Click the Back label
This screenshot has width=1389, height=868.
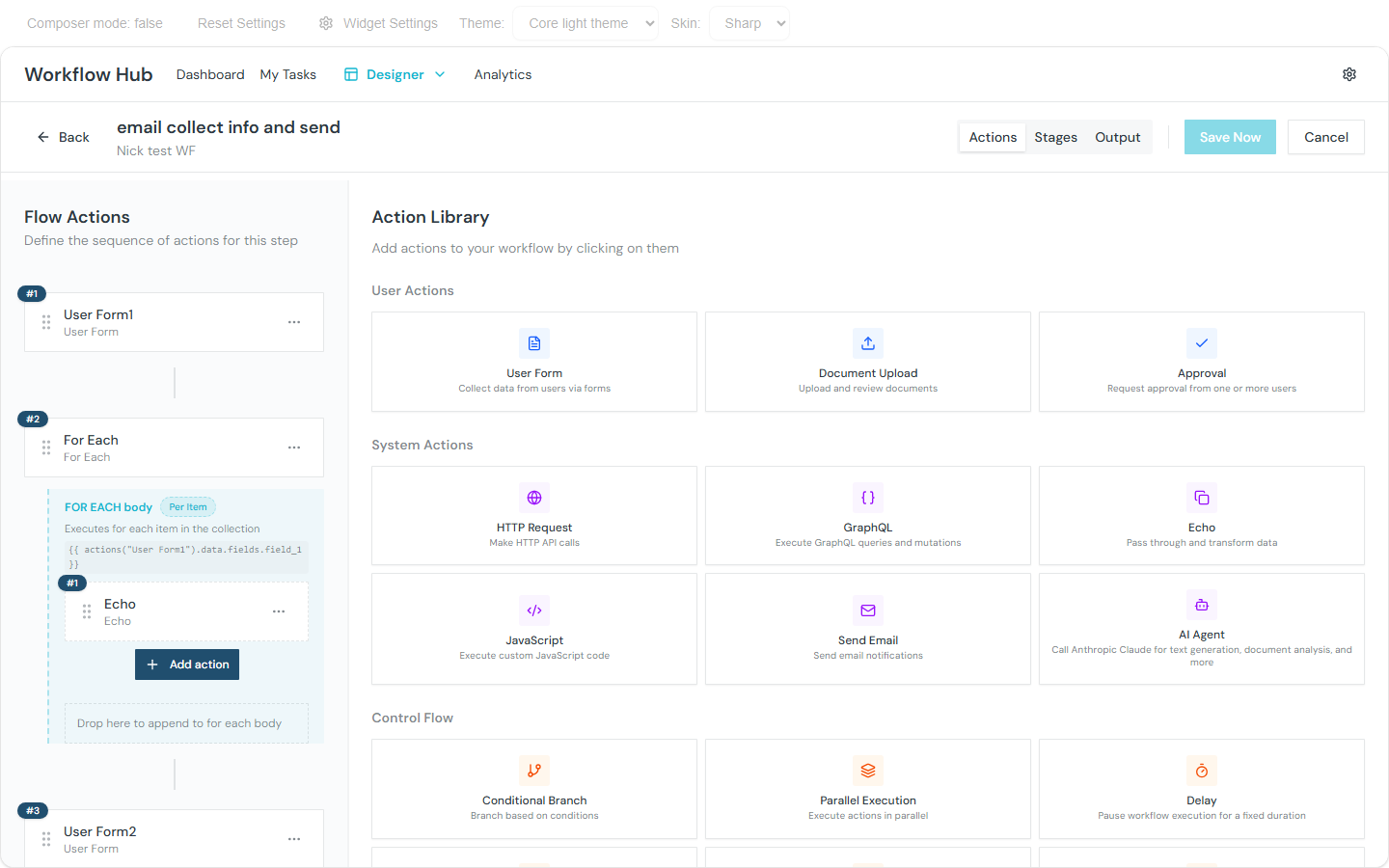74,137
